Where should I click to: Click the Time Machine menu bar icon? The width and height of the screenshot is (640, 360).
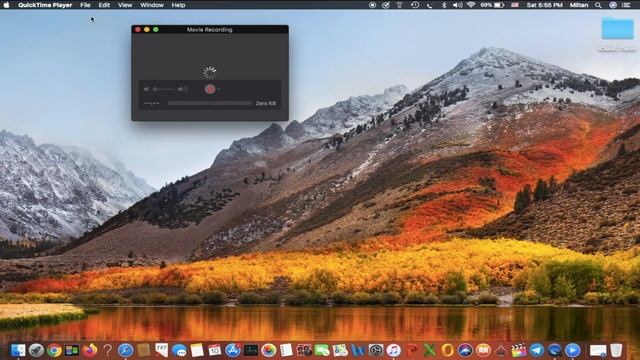tap(415, 5)
